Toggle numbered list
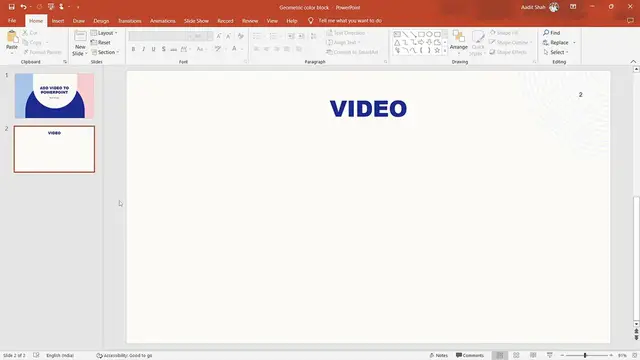This screenshot has height=360, width=640. pyautogui.click(x=273, y=36)
